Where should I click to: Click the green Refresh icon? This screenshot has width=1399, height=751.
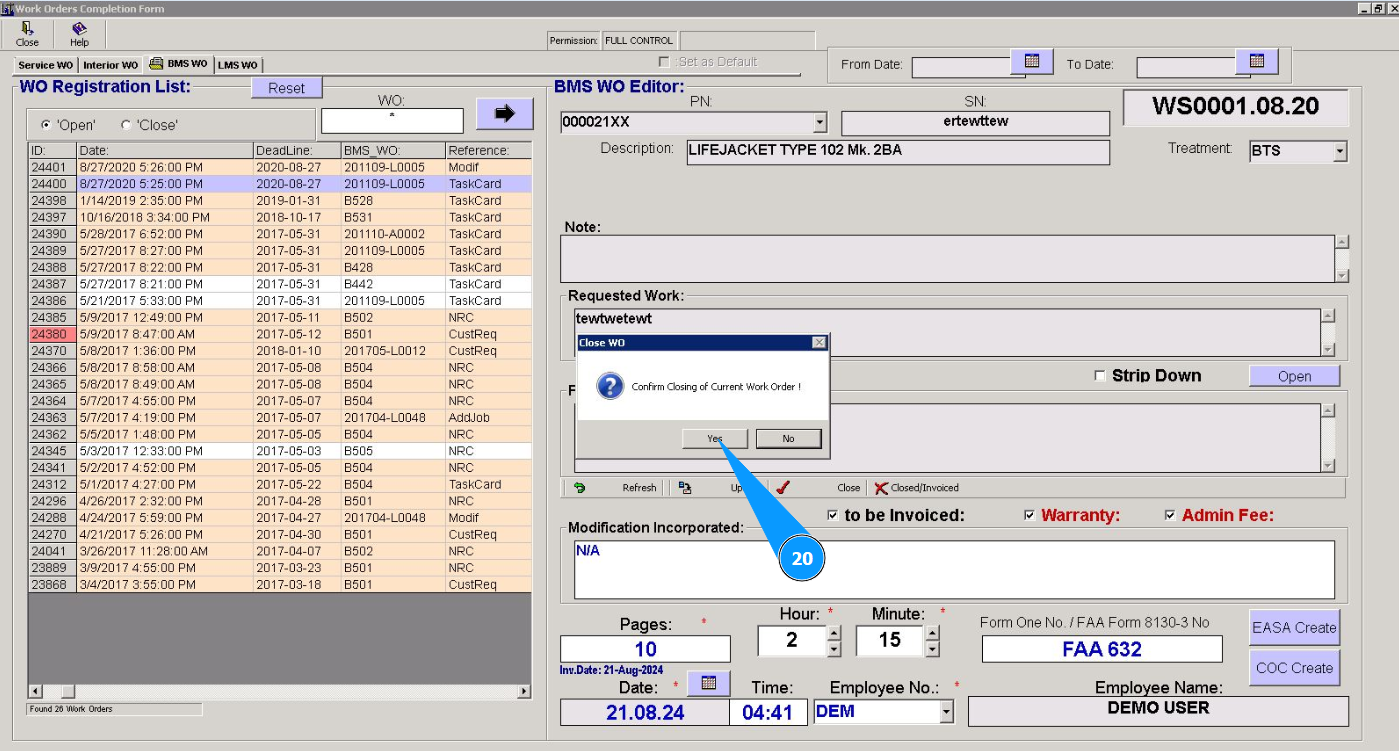[579, 488]
